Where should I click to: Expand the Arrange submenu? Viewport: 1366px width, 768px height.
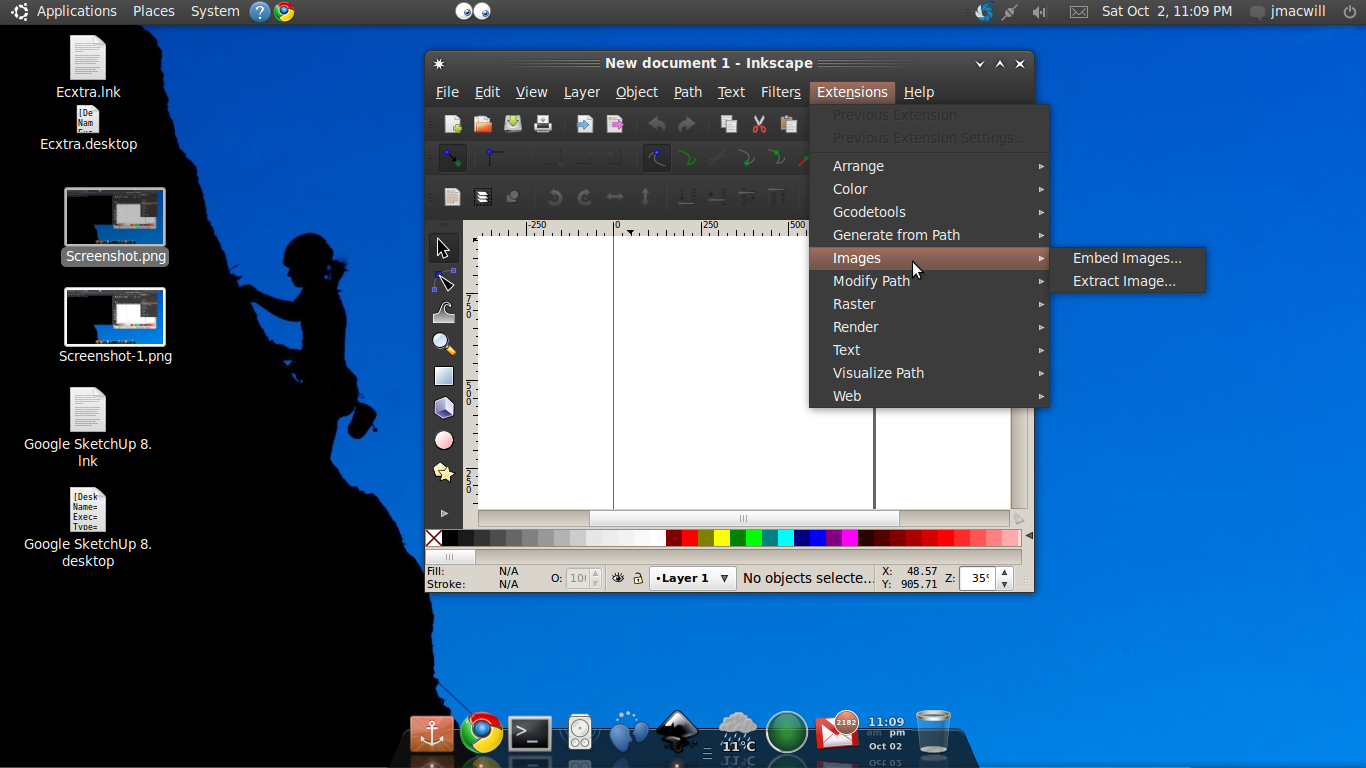929,166
